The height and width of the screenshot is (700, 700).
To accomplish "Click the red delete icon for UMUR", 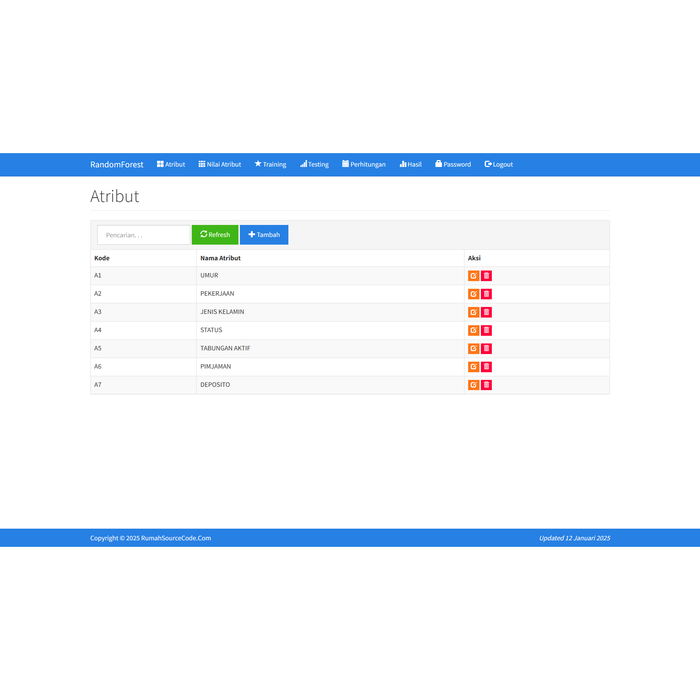I will coord(487,276).
